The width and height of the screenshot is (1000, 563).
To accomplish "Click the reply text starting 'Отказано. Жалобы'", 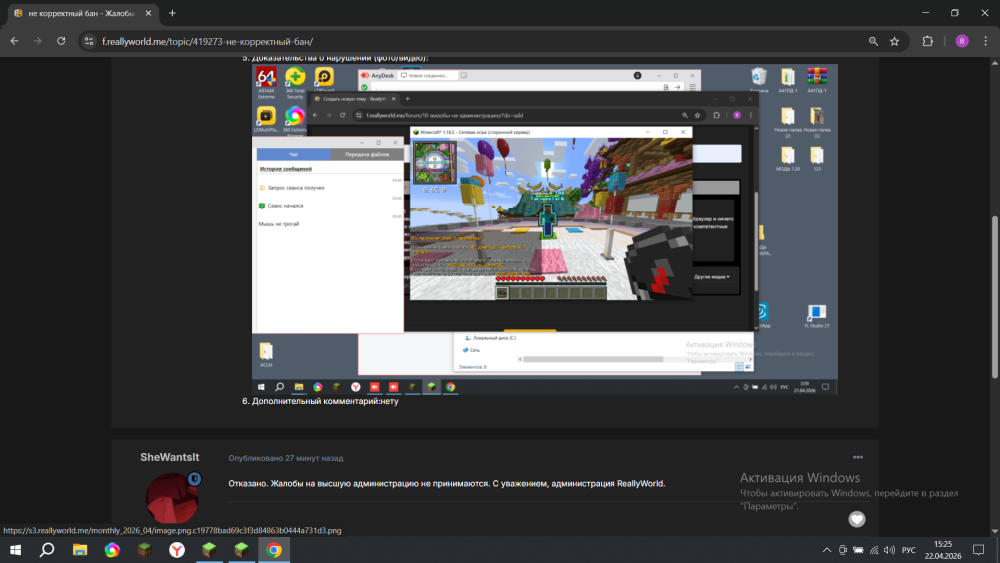I will click(x=446, y=483).
